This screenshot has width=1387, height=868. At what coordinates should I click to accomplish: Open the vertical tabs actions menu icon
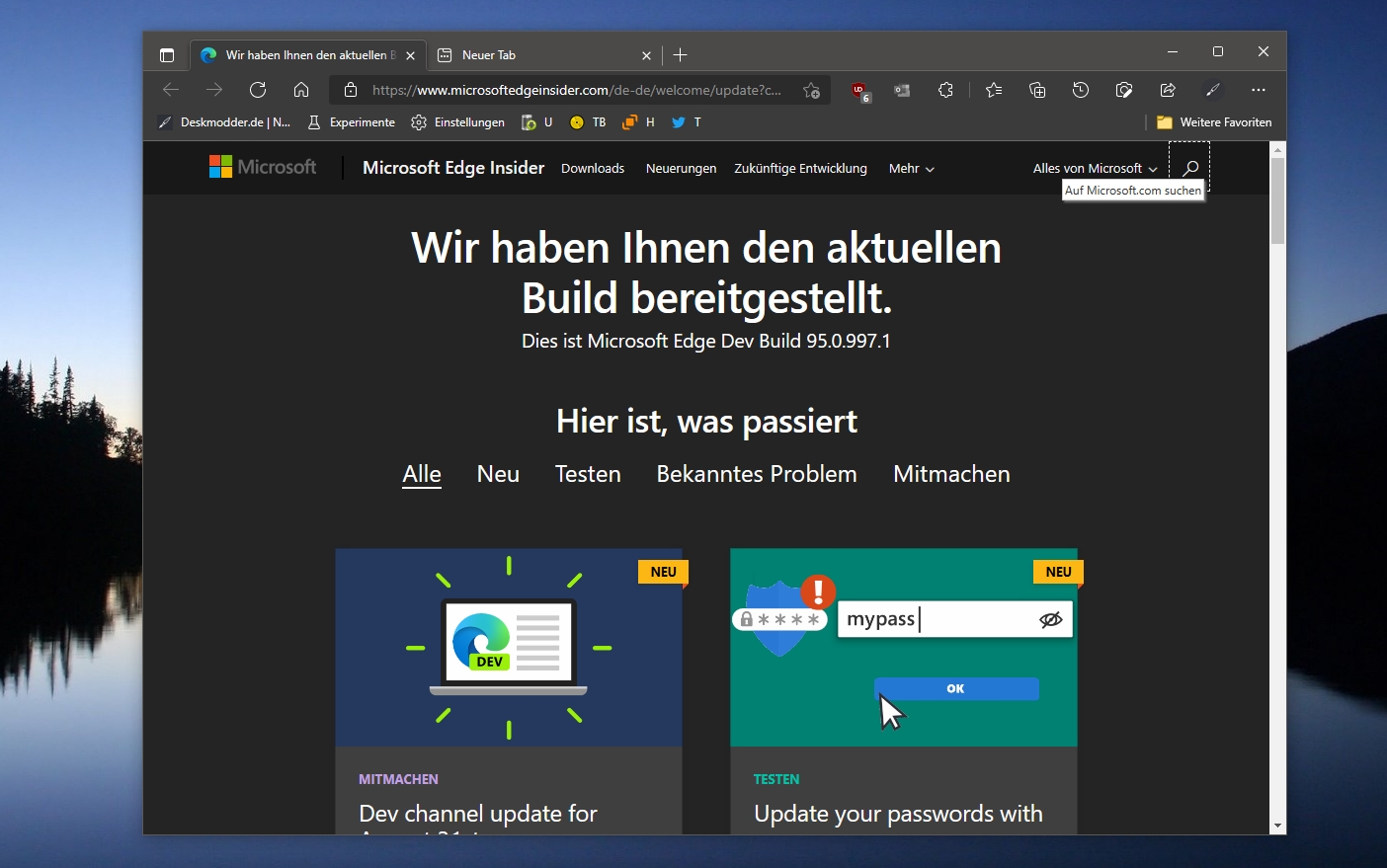pos(167,55)
